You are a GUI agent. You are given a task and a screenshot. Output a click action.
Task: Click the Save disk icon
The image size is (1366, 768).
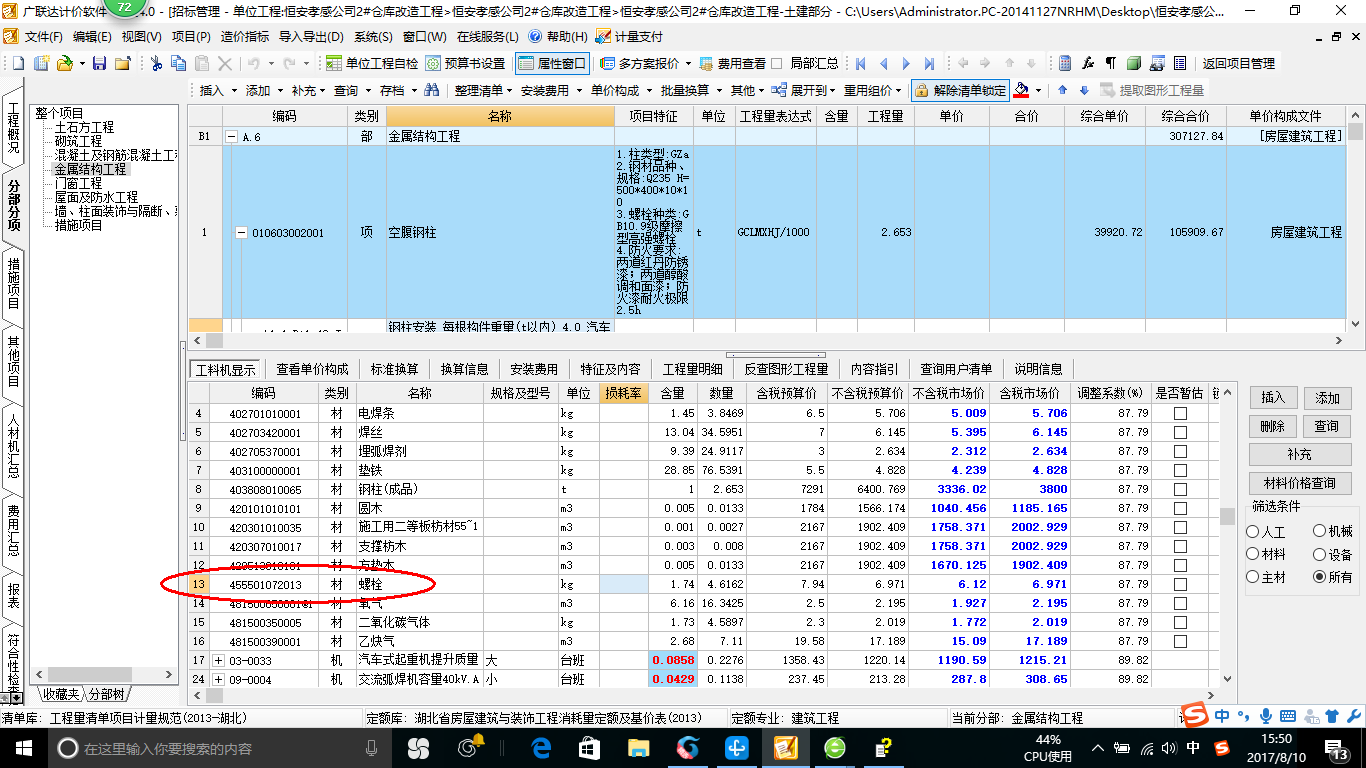tap(99, 63)
